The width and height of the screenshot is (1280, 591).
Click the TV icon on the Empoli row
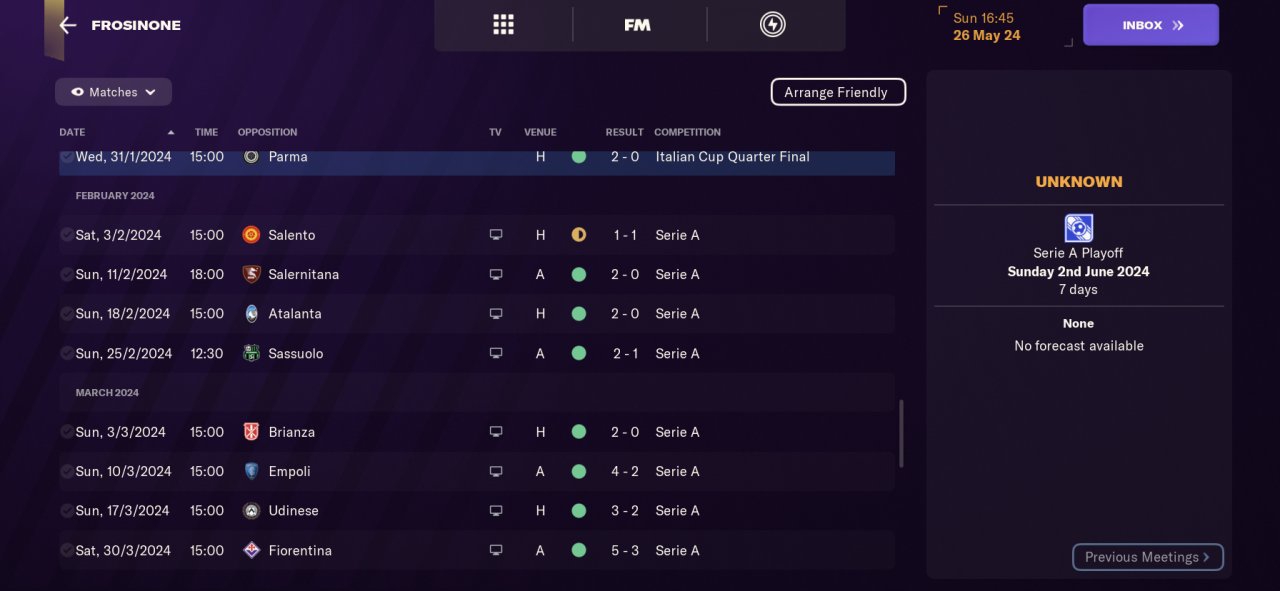[x=495, y=471]
